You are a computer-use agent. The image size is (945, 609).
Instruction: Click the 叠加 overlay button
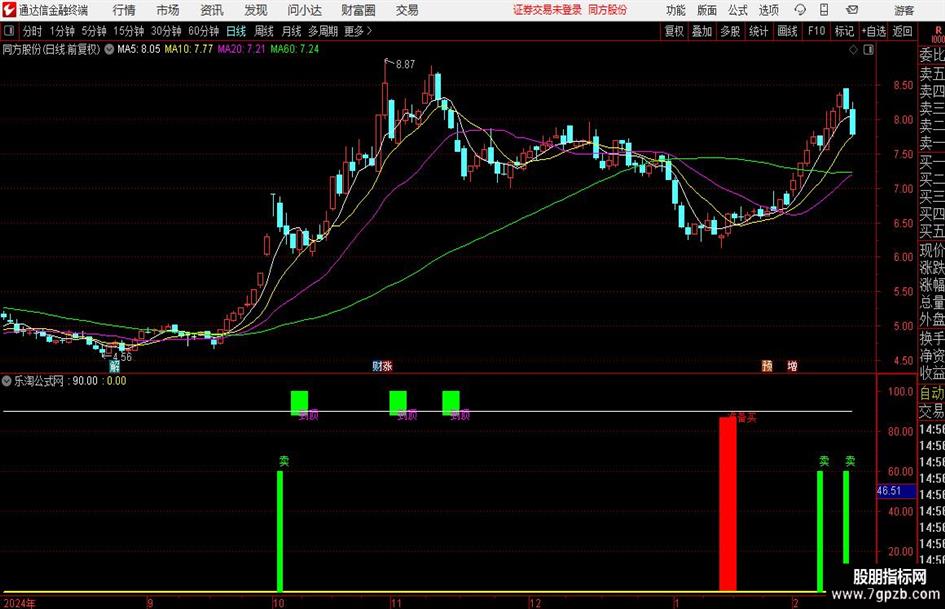702,31
